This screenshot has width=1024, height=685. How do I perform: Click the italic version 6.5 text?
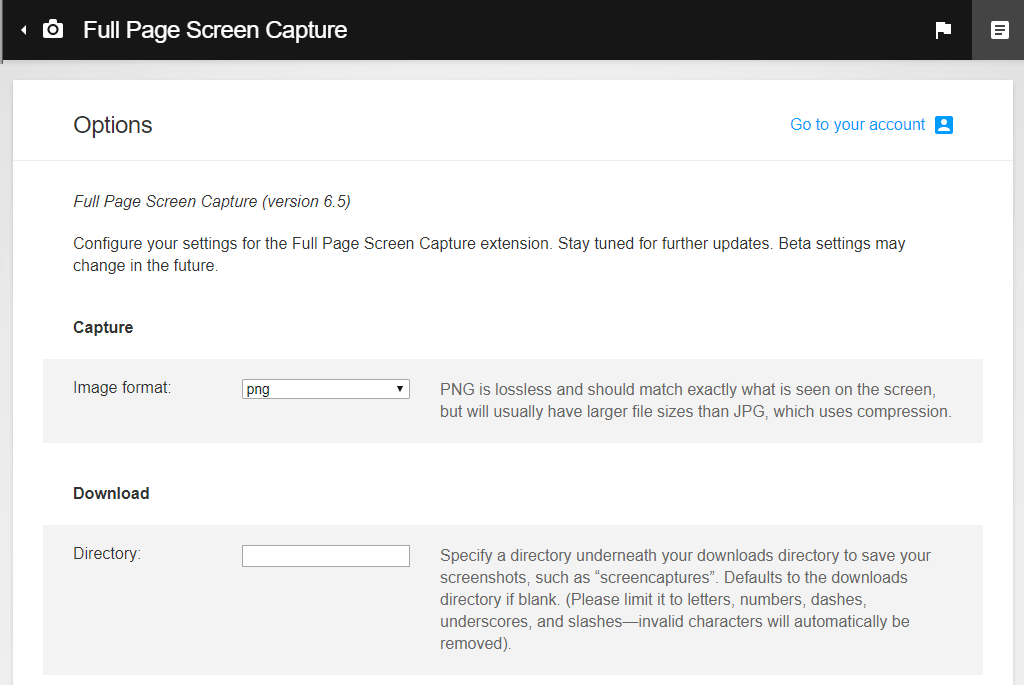(x=212, y=201)
